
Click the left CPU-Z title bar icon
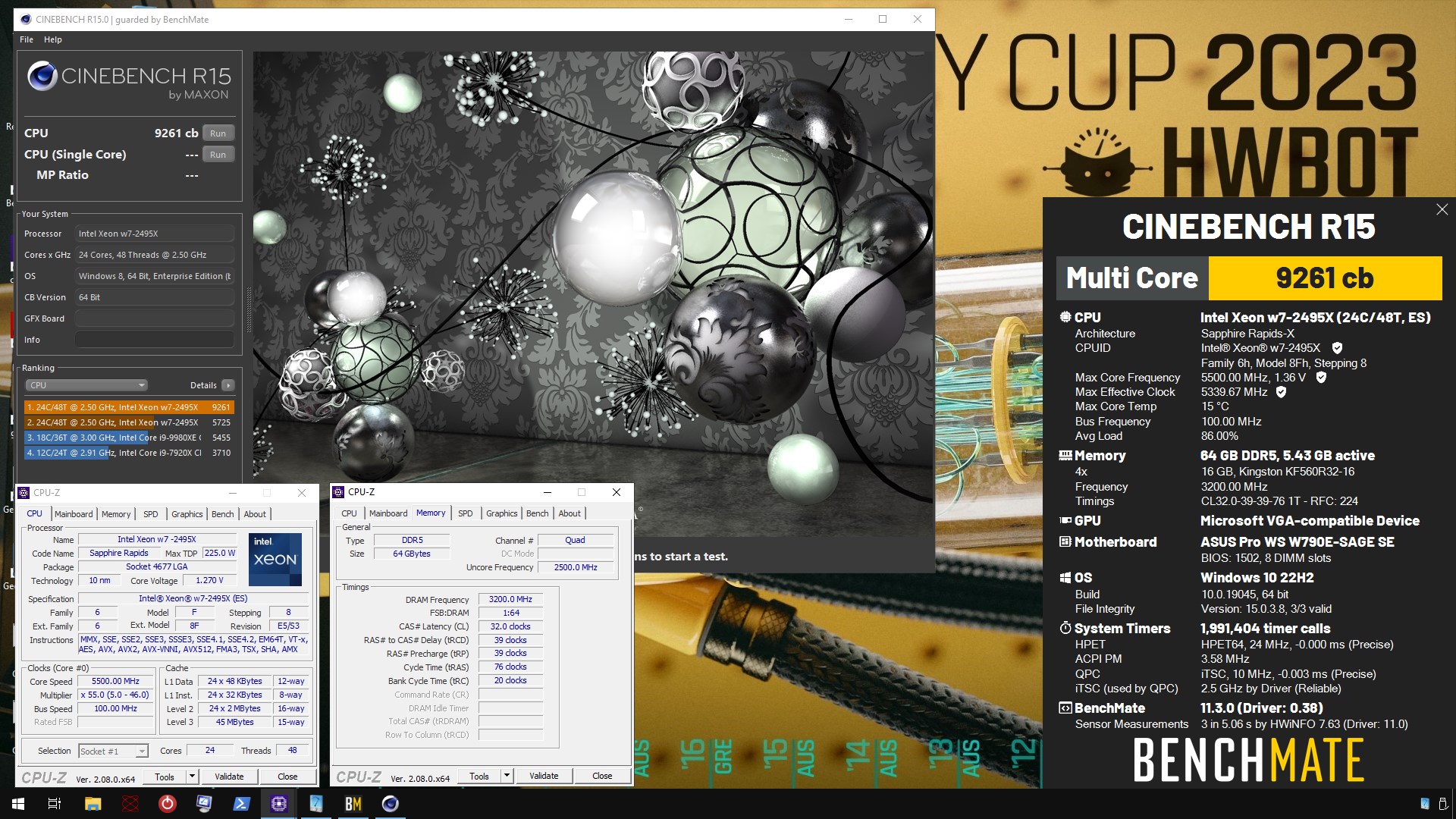24,493
